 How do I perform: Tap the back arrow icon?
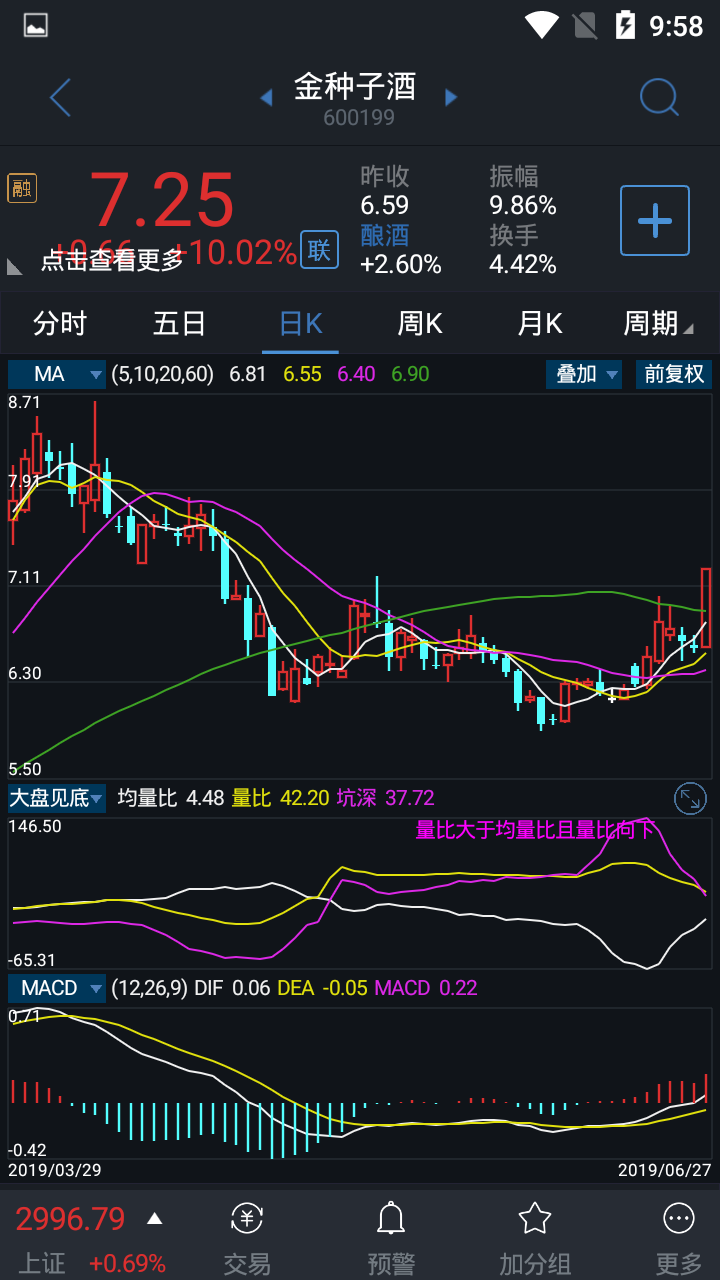[61, 98]
